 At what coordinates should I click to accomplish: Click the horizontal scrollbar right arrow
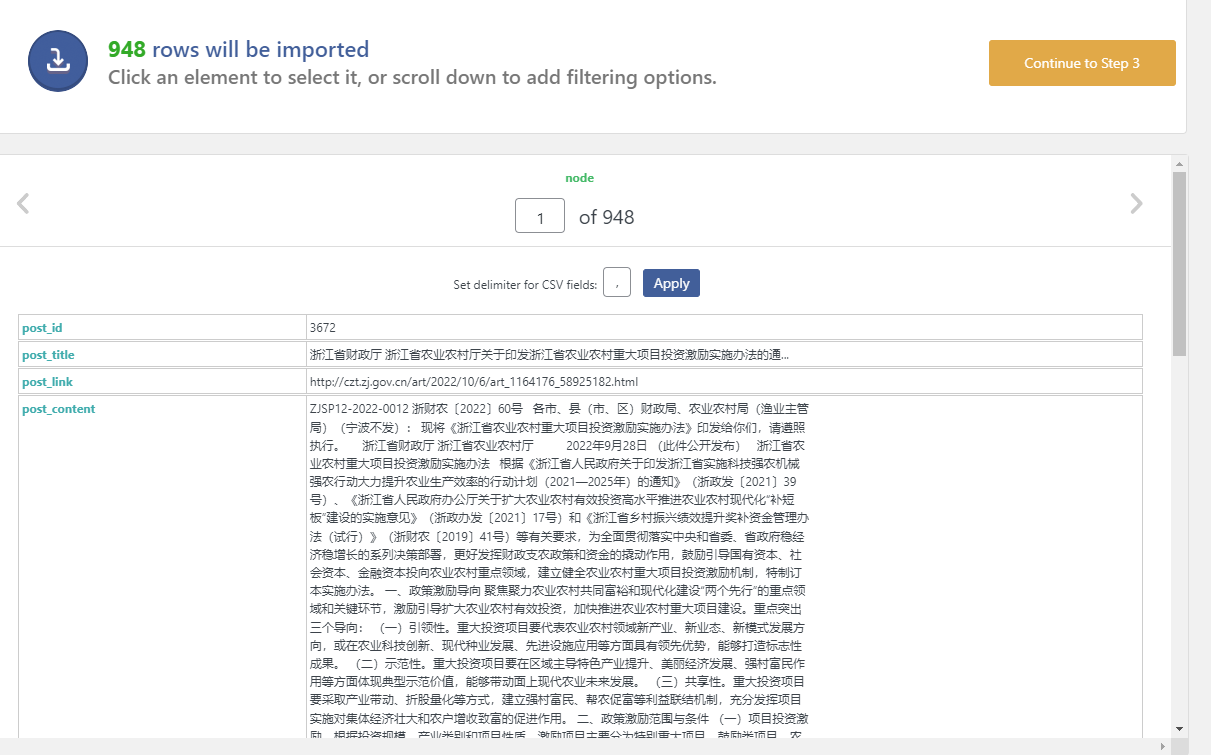click(1163, 747)
